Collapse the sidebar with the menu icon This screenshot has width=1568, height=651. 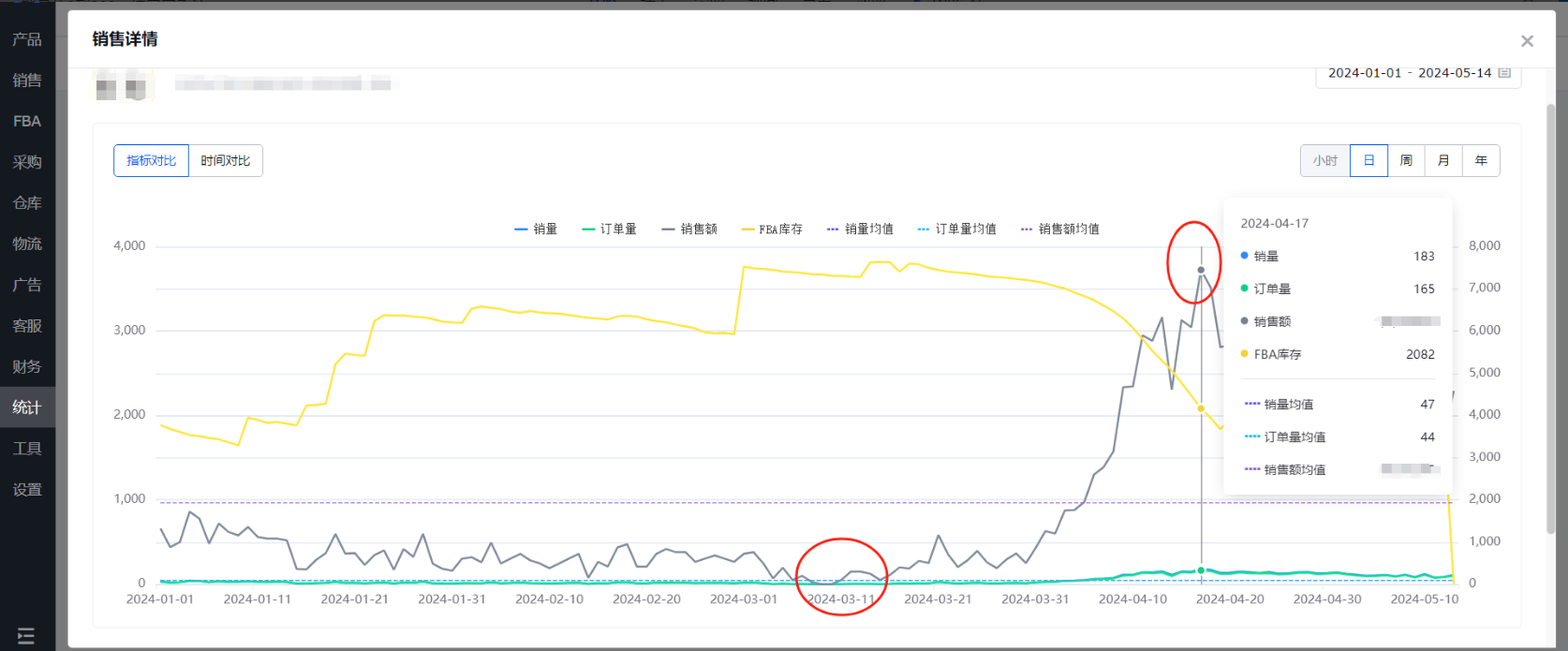point(26,636)
